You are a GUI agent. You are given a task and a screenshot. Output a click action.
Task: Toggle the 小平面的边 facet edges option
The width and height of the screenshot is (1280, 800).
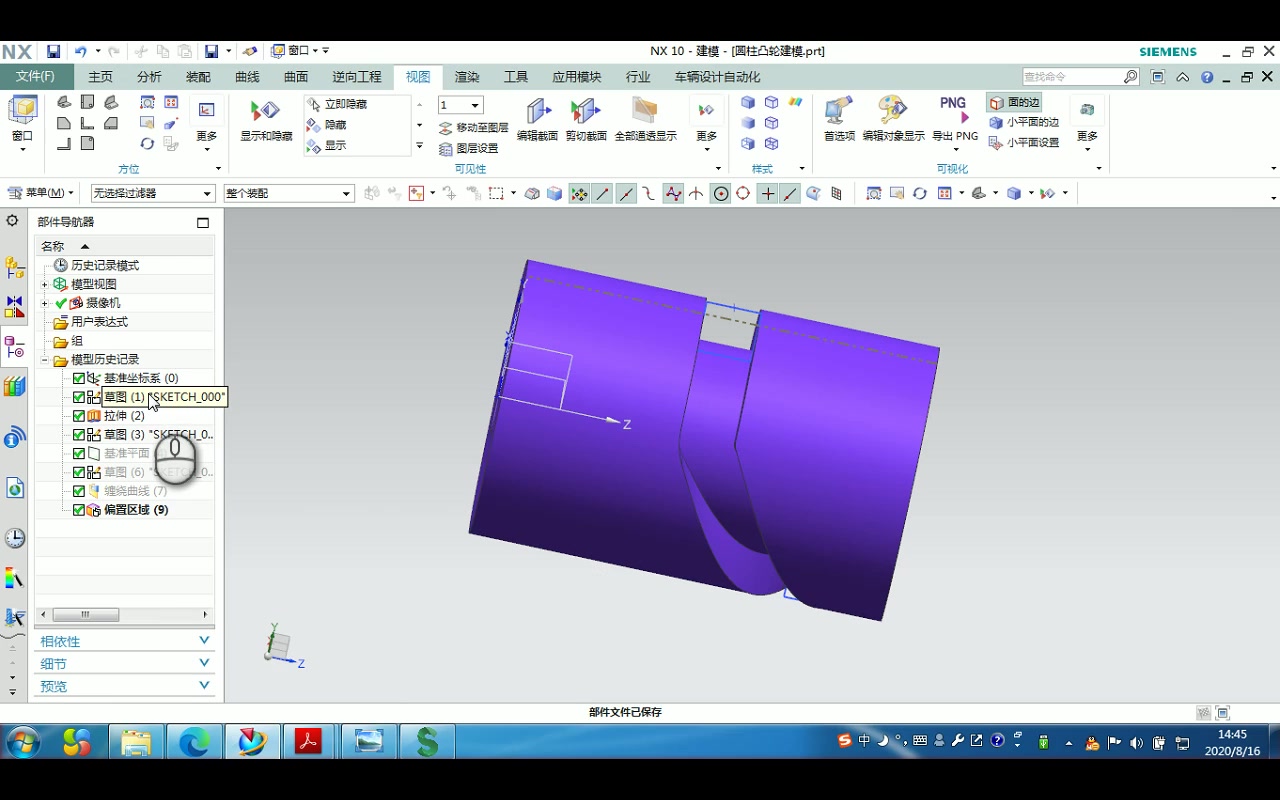coord(1023,122)
